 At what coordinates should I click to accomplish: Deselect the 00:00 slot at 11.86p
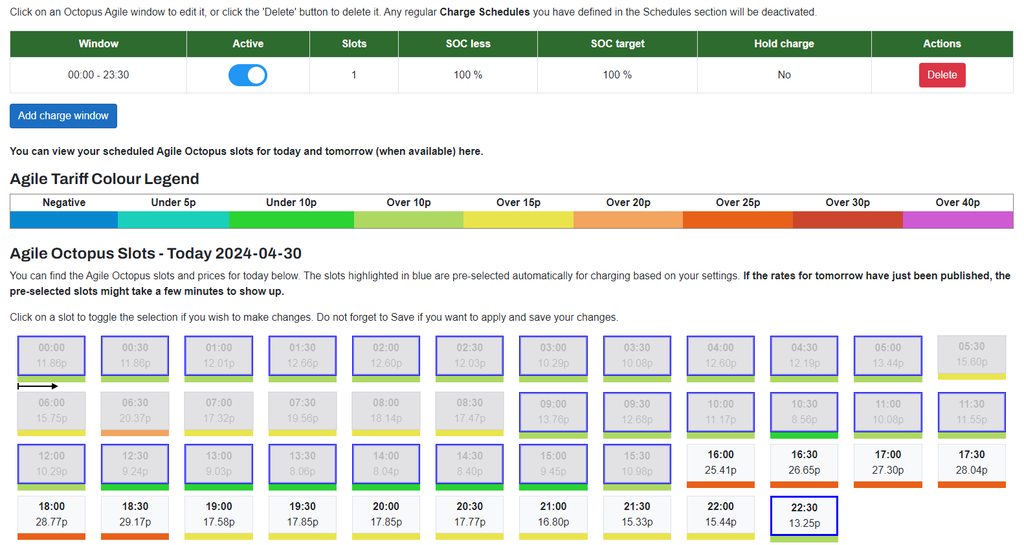pyautogui.click(x=51, y=356)
